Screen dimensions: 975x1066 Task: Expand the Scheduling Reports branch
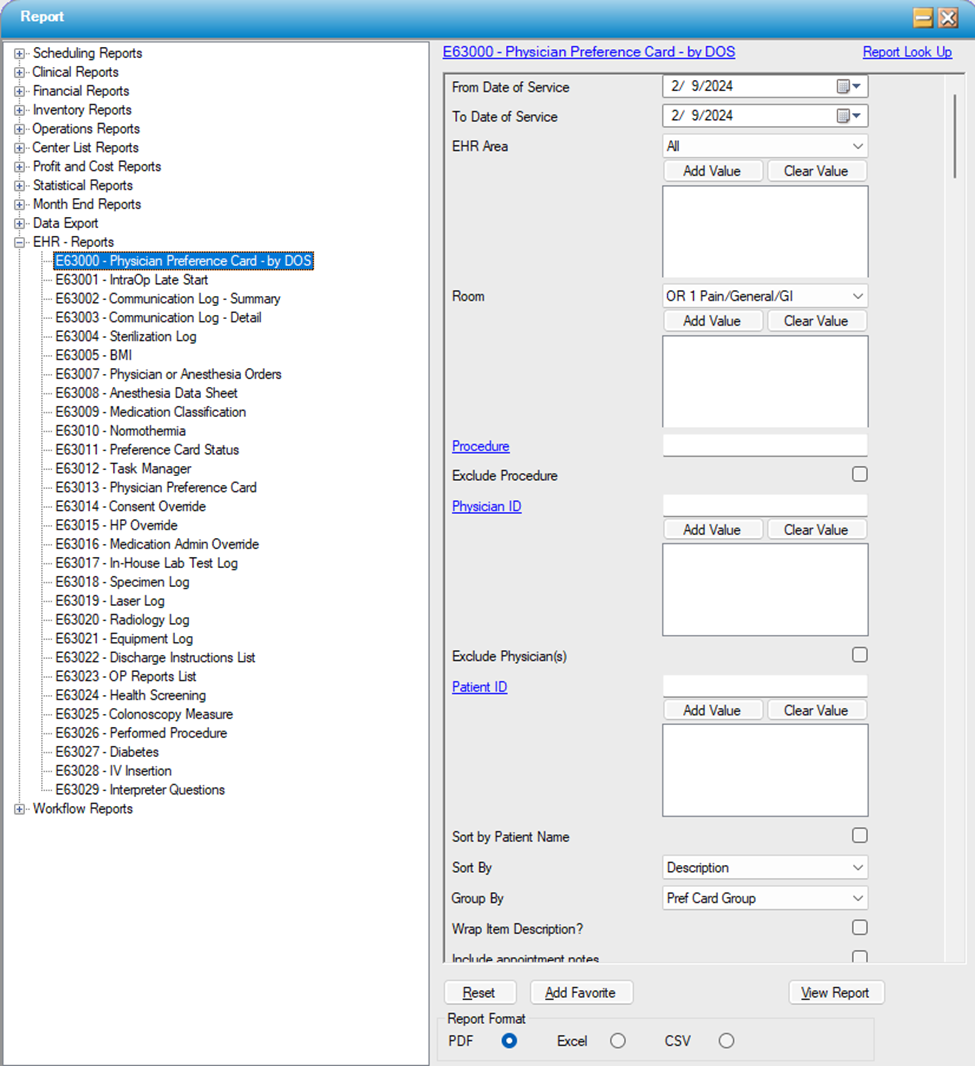tap(21, 53)
